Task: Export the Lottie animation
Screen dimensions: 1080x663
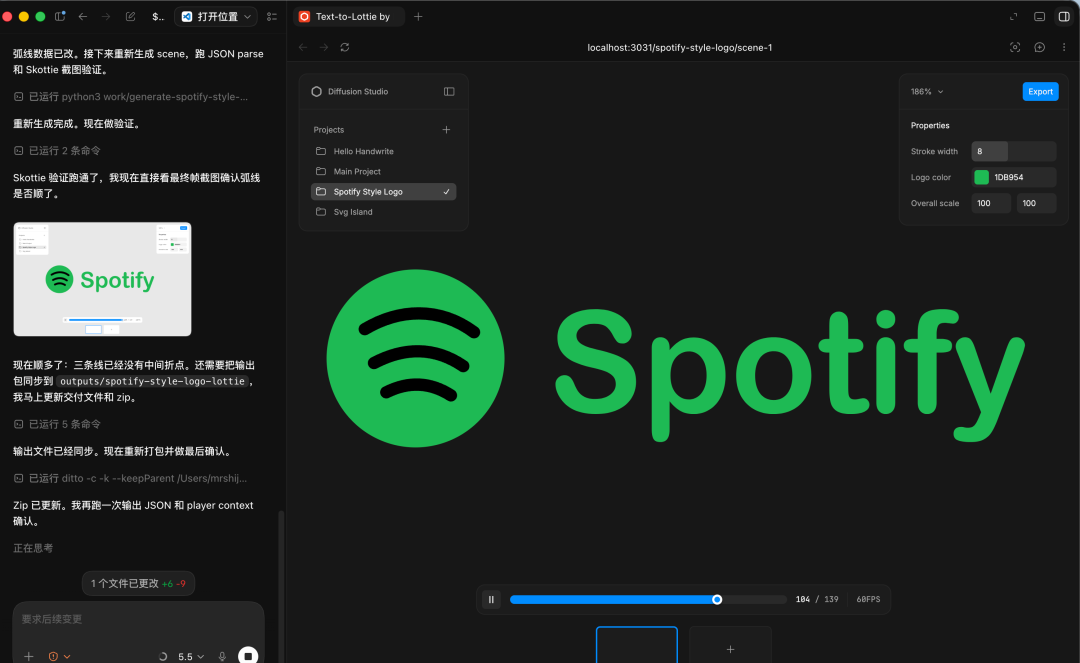Action: tap(1040, 92)
